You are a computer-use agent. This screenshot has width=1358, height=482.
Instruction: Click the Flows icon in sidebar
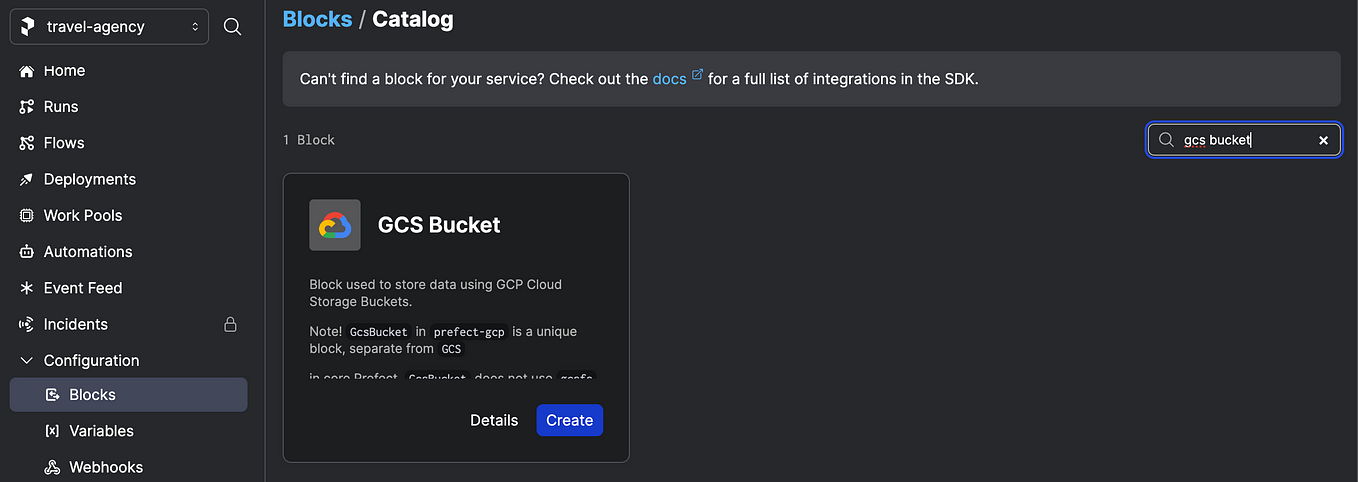point(27,143)
